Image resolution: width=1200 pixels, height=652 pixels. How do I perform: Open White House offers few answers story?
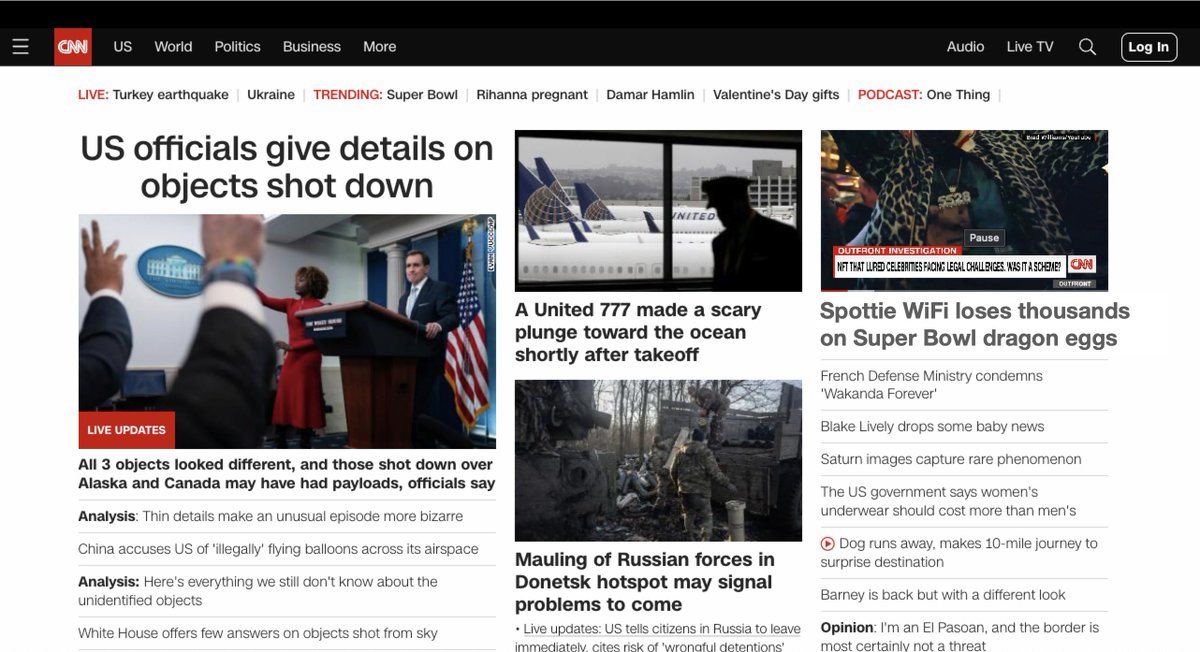coord(258,633)
